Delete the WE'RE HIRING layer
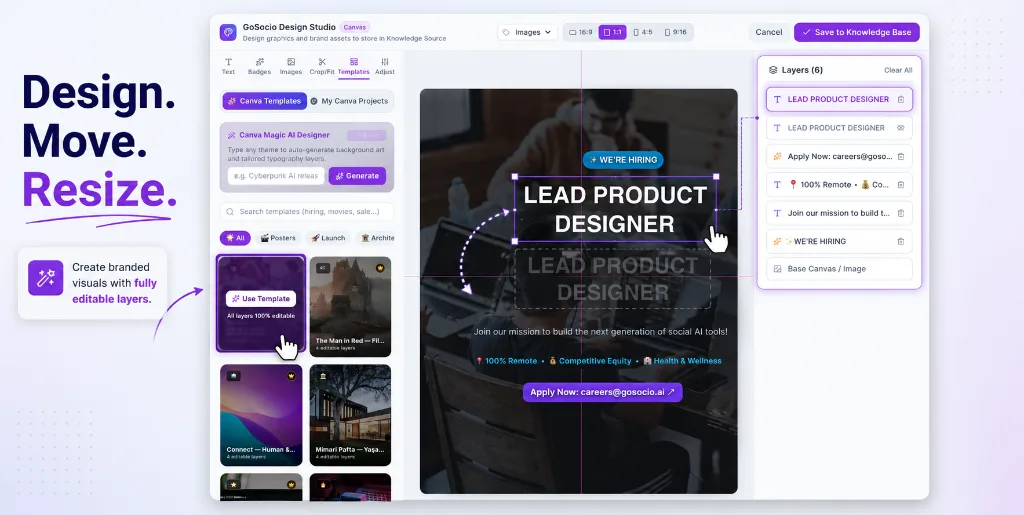The width and height of the screenshot is (1024, 515). [901, 242]
